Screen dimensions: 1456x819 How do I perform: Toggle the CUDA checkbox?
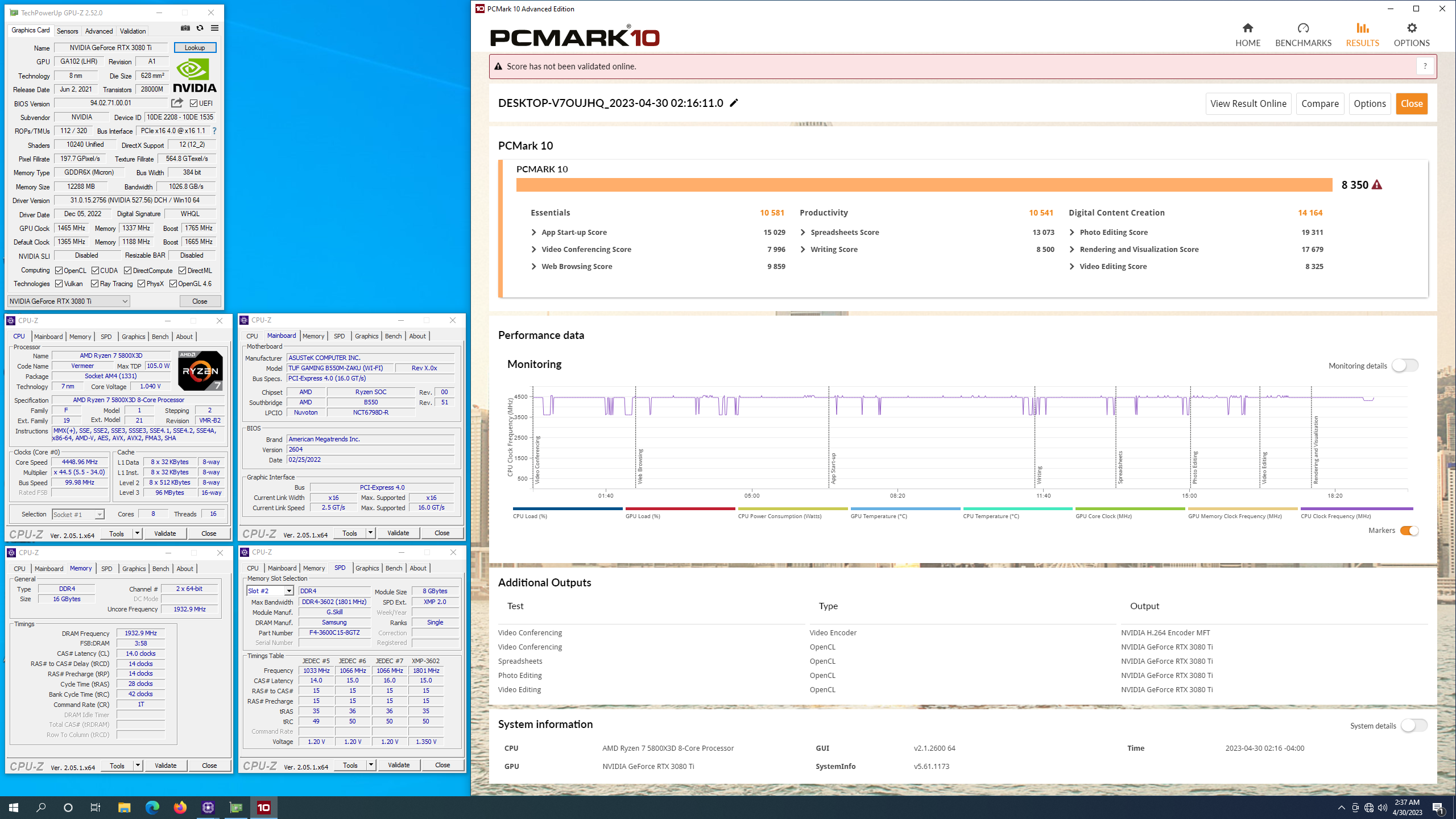coord(95,270)
